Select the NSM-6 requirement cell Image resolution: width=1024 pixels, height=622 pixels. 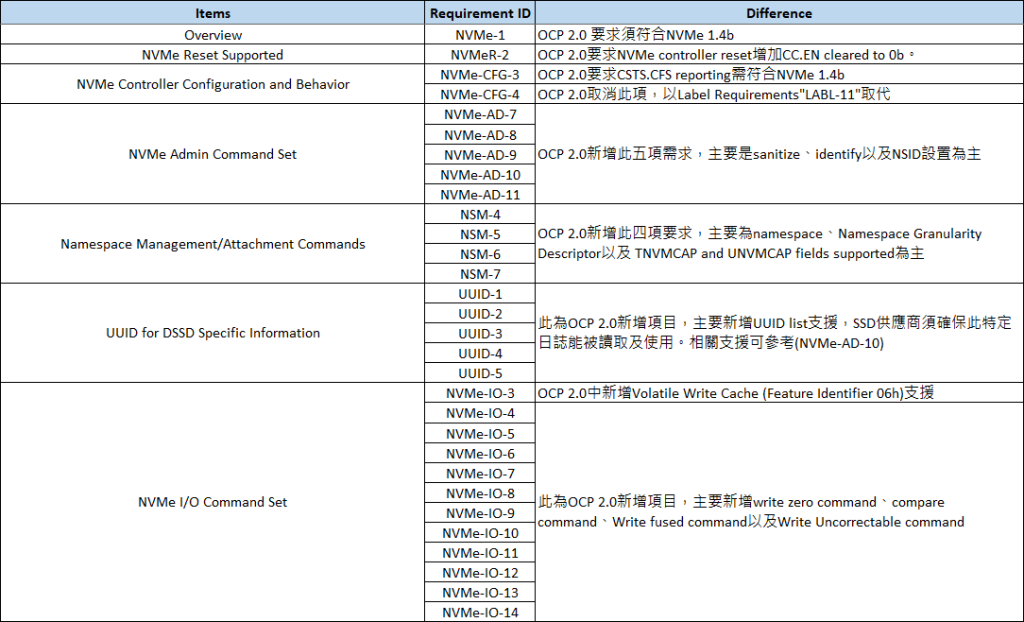tap(480, 254)
